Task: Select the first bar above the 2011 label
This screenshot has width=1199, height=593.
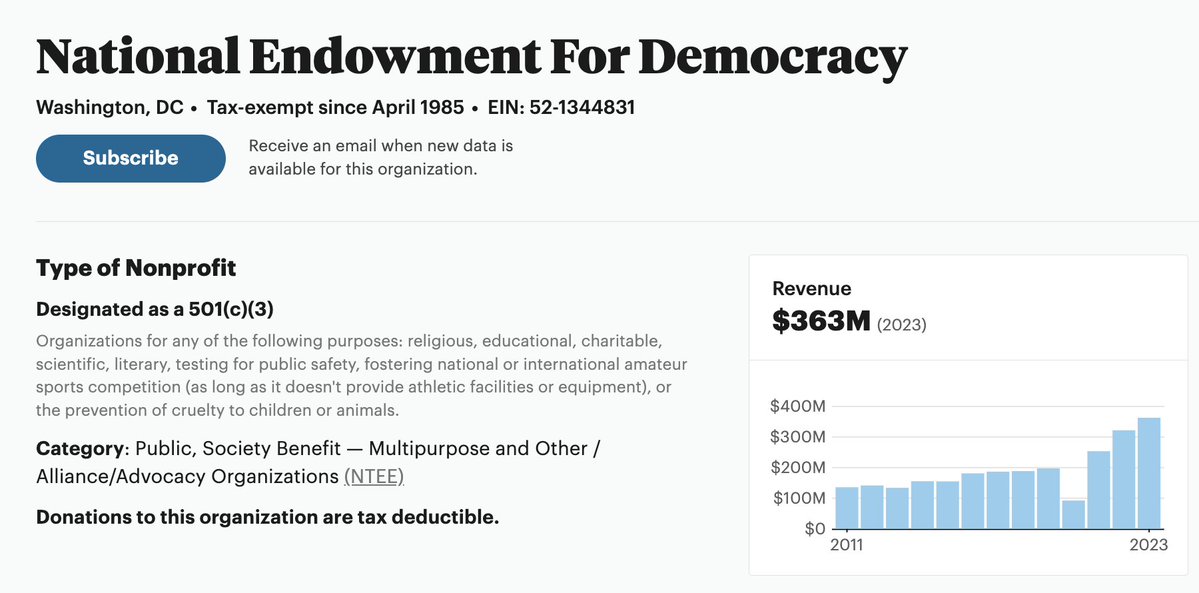Action: pos(847,507)
